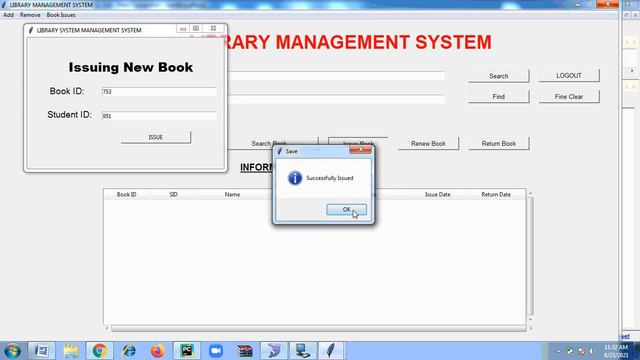Close the Issuing New Book window

pos(213,29)
